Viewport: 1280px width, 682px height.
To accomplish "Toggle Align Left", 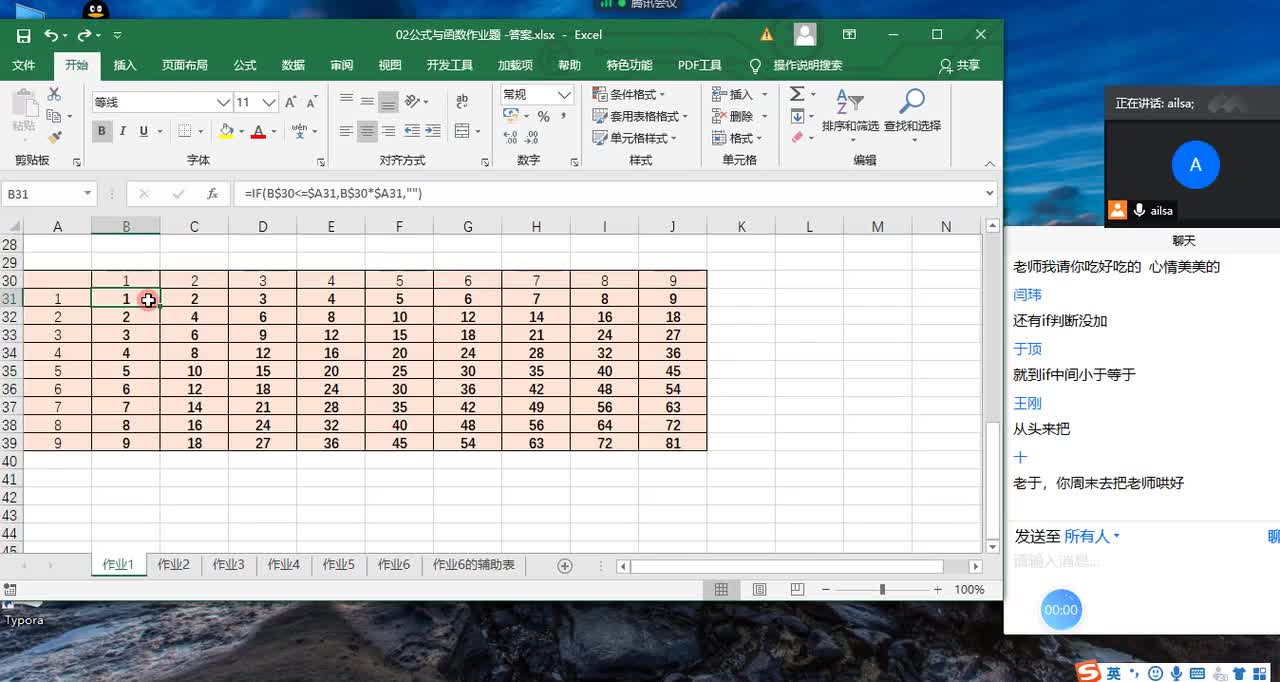I will coord(346,131).
